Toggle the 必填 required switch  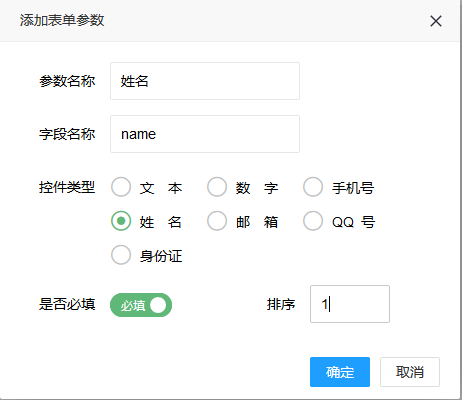pyautogui.click(x=141, y=305)
